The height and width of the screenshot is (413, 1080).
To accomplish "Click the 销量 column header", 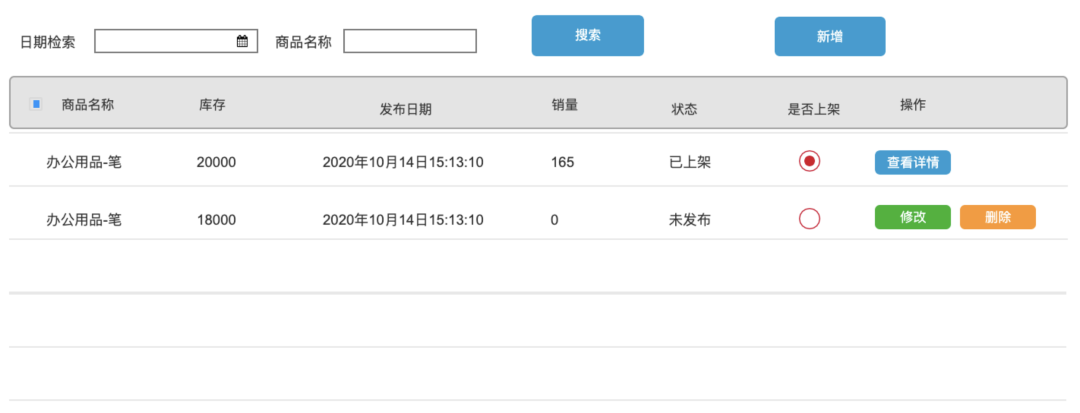I will pyautogui.click(x=565, y=104).
